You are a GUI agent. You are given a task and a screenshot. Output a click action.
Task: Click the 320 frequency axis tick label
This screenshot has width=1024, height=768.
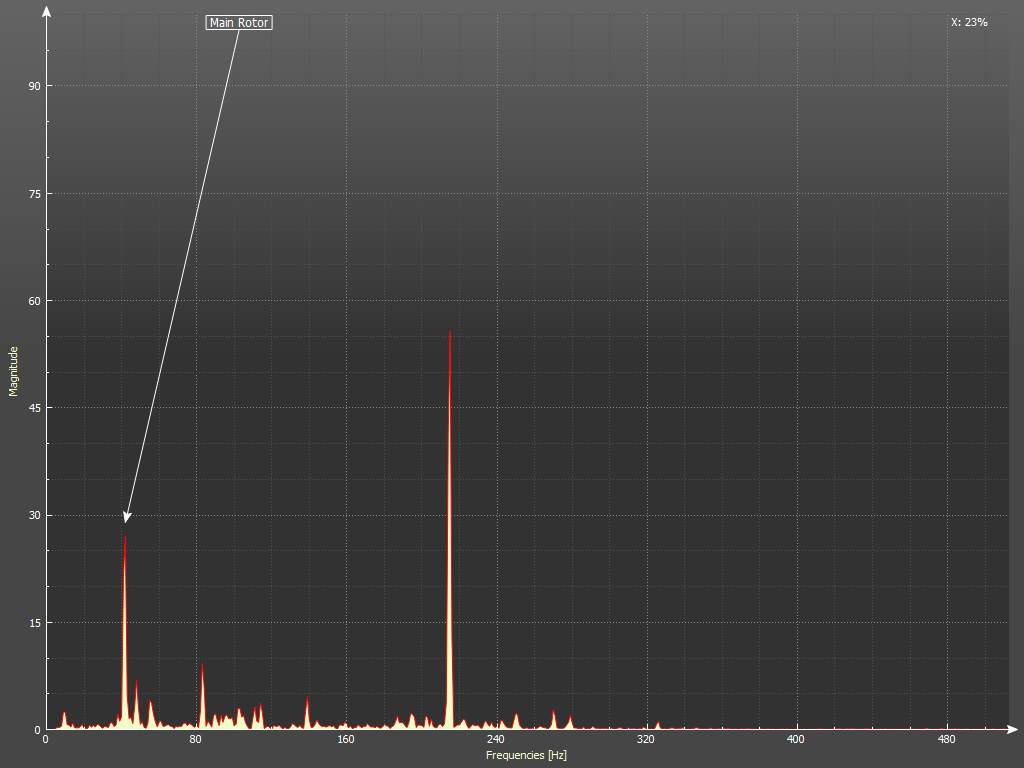click(646, 740)
